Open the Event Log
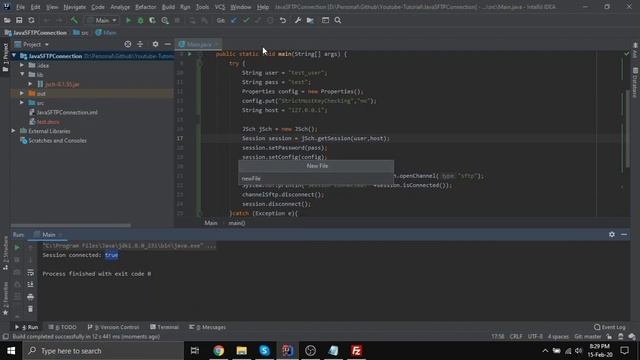640x360 pixels. coord(610,327)
